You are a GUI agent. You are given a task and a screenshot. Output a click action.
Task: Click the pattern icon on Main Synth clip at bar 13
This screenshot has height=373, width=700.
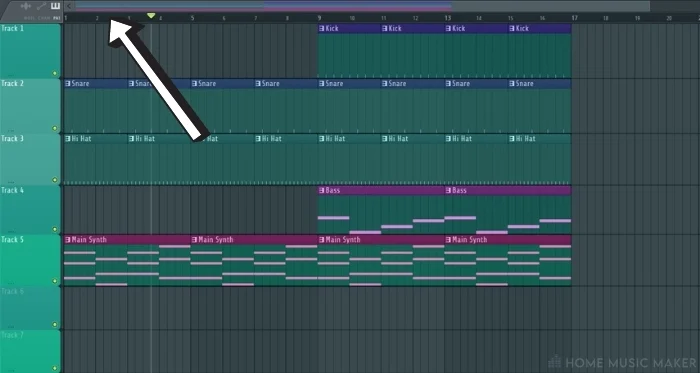(448, 240)
